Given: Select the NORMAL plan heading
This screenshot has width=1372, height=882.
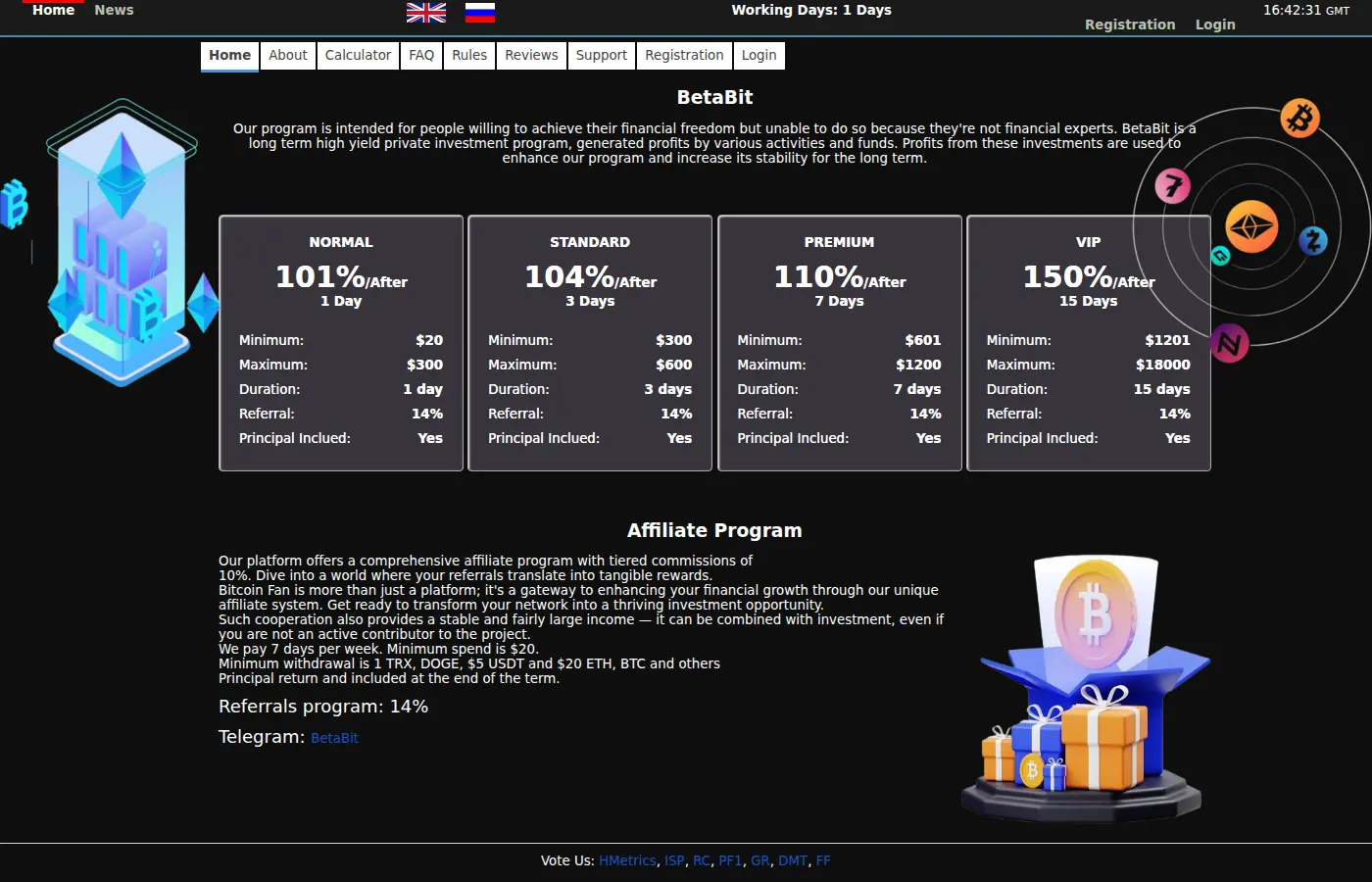Looking at the screenshot, I should pos(341,242).
